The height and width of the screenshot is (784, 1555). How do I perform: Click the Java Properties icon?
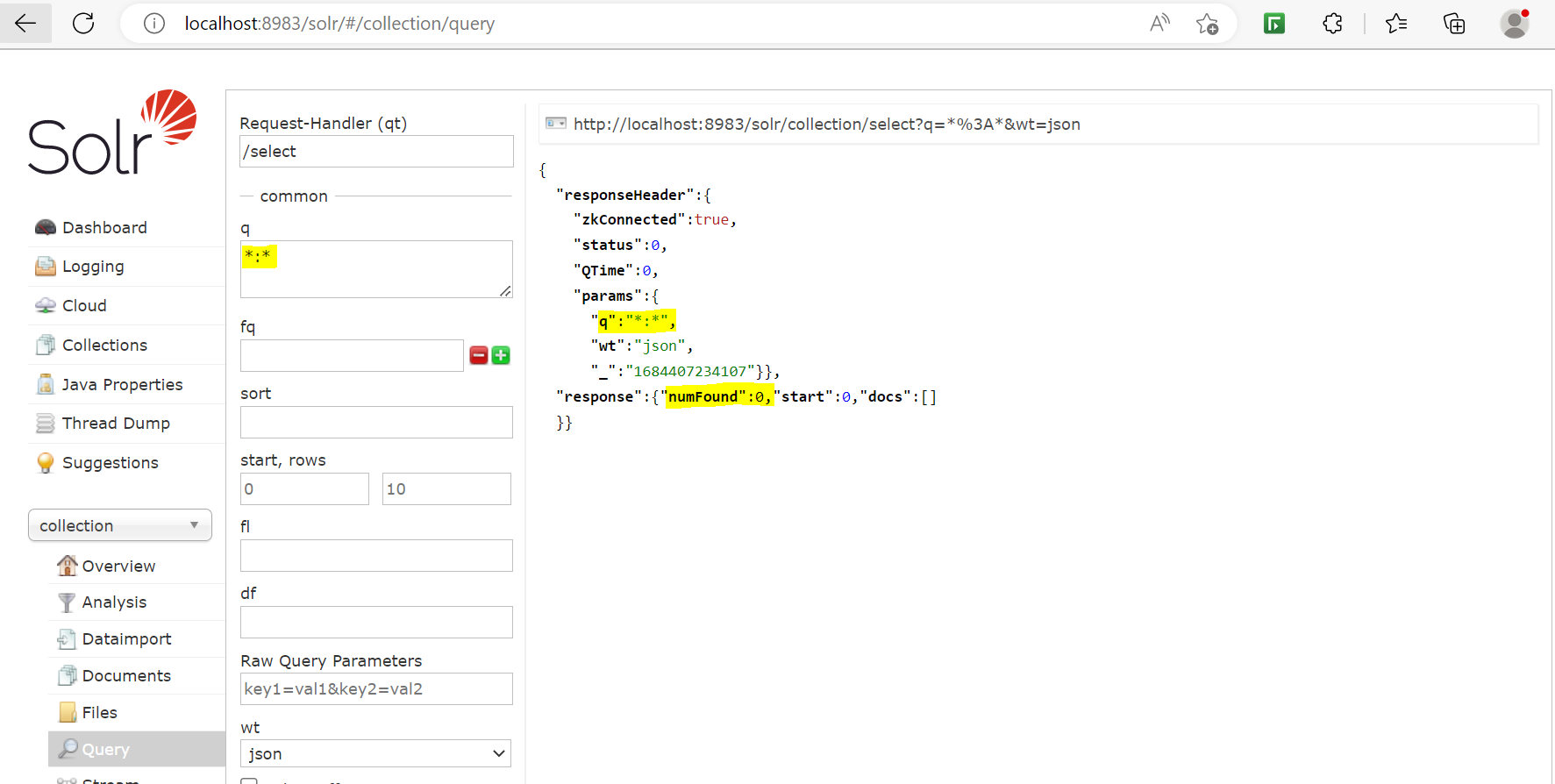pyautogui.click(x=46, y=384)
